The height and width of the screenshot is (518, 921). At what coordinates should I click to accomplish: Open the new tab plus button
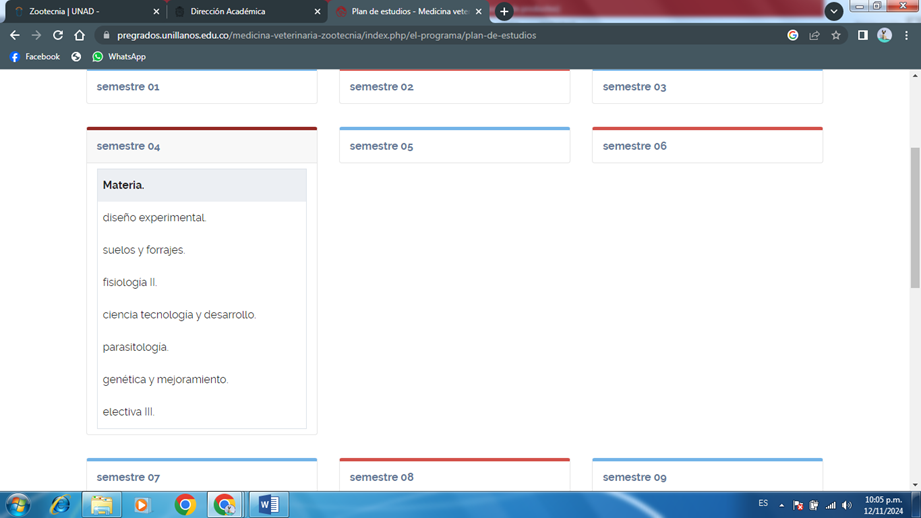click(504, 12)
